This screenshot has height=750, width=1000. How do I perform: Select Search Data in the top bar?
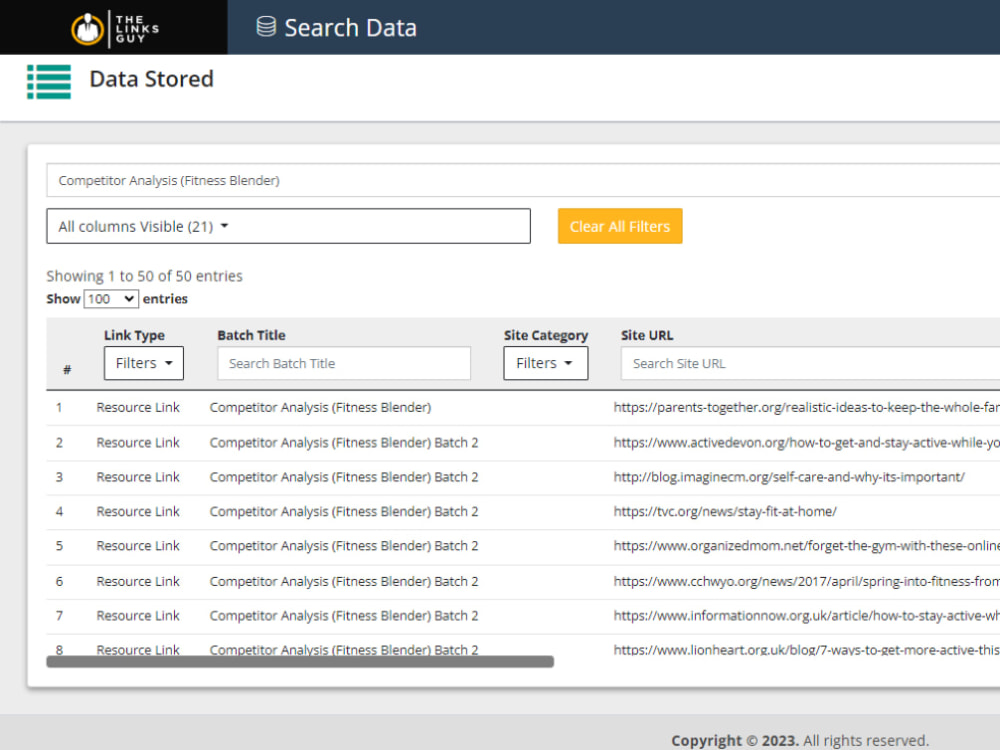point(349,27)
